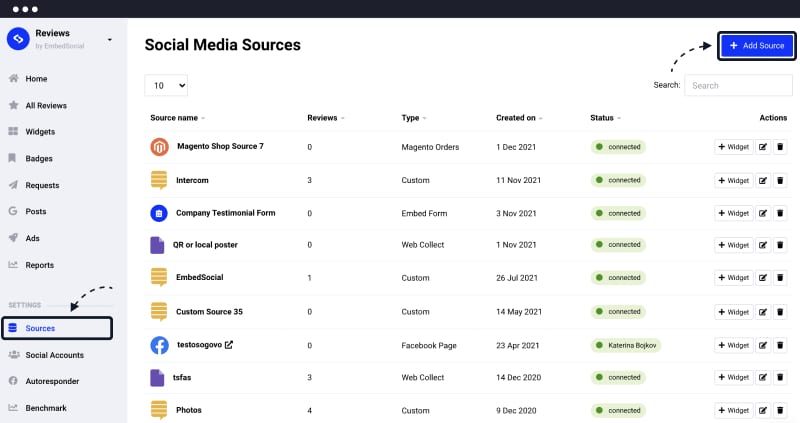
Task: Delete the tsfas source
Action: click(x=780, y=378)
